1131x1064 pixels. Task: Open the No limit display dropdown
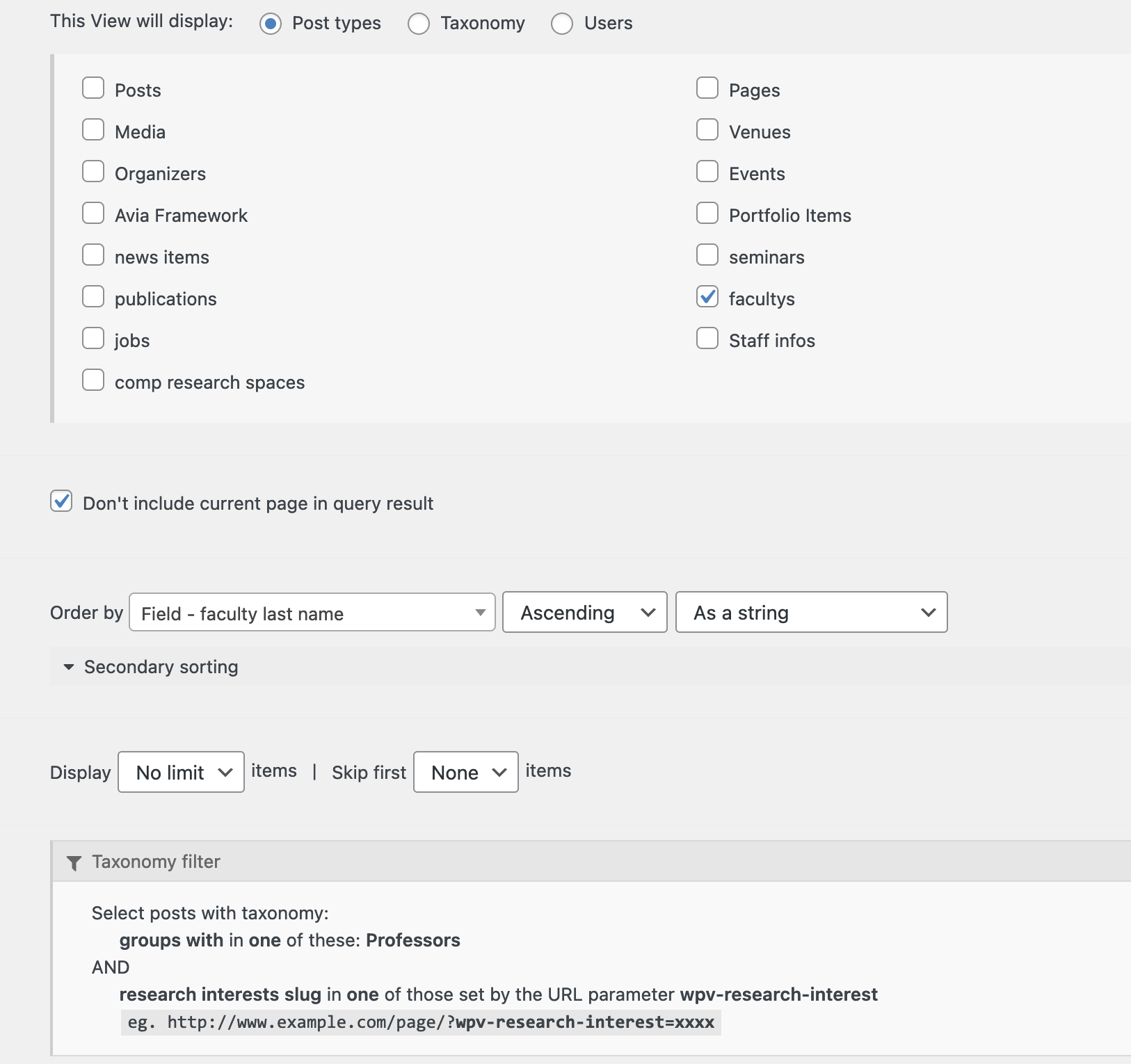click(181, 772)
